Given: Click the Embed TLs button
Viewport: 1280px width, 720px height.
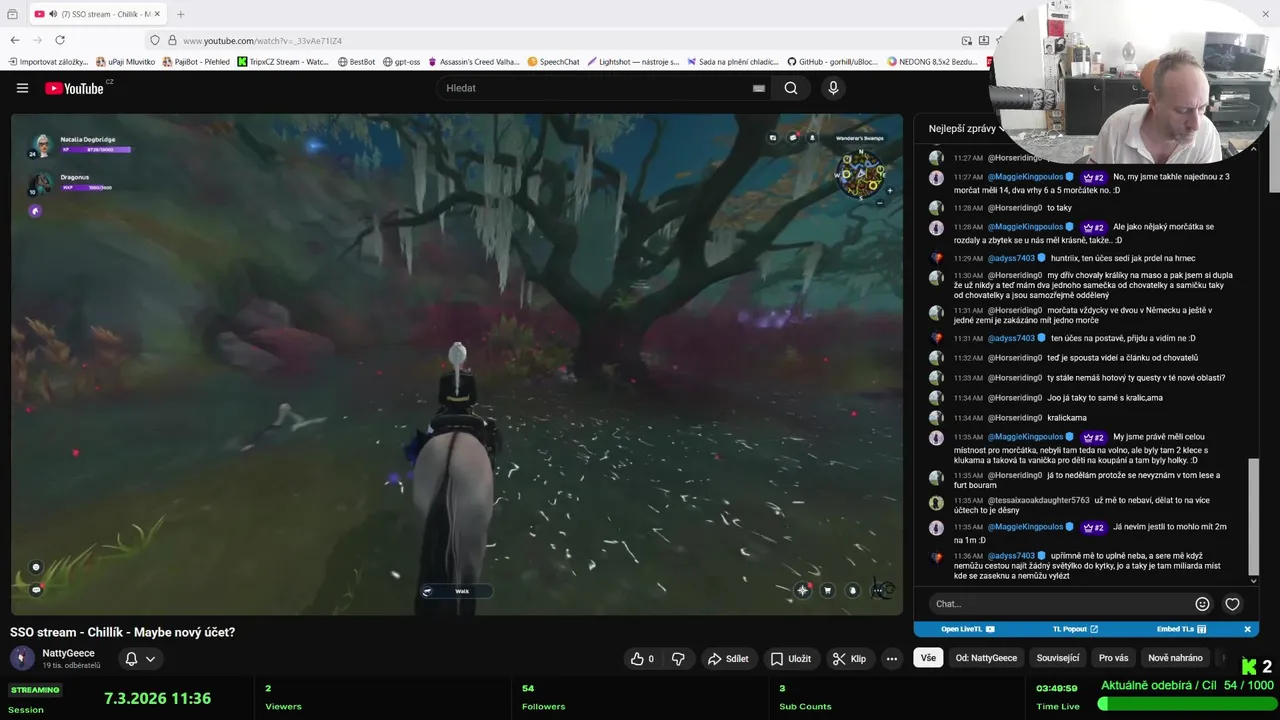Looking at the screenshot, I should [x=1181, y=629].
